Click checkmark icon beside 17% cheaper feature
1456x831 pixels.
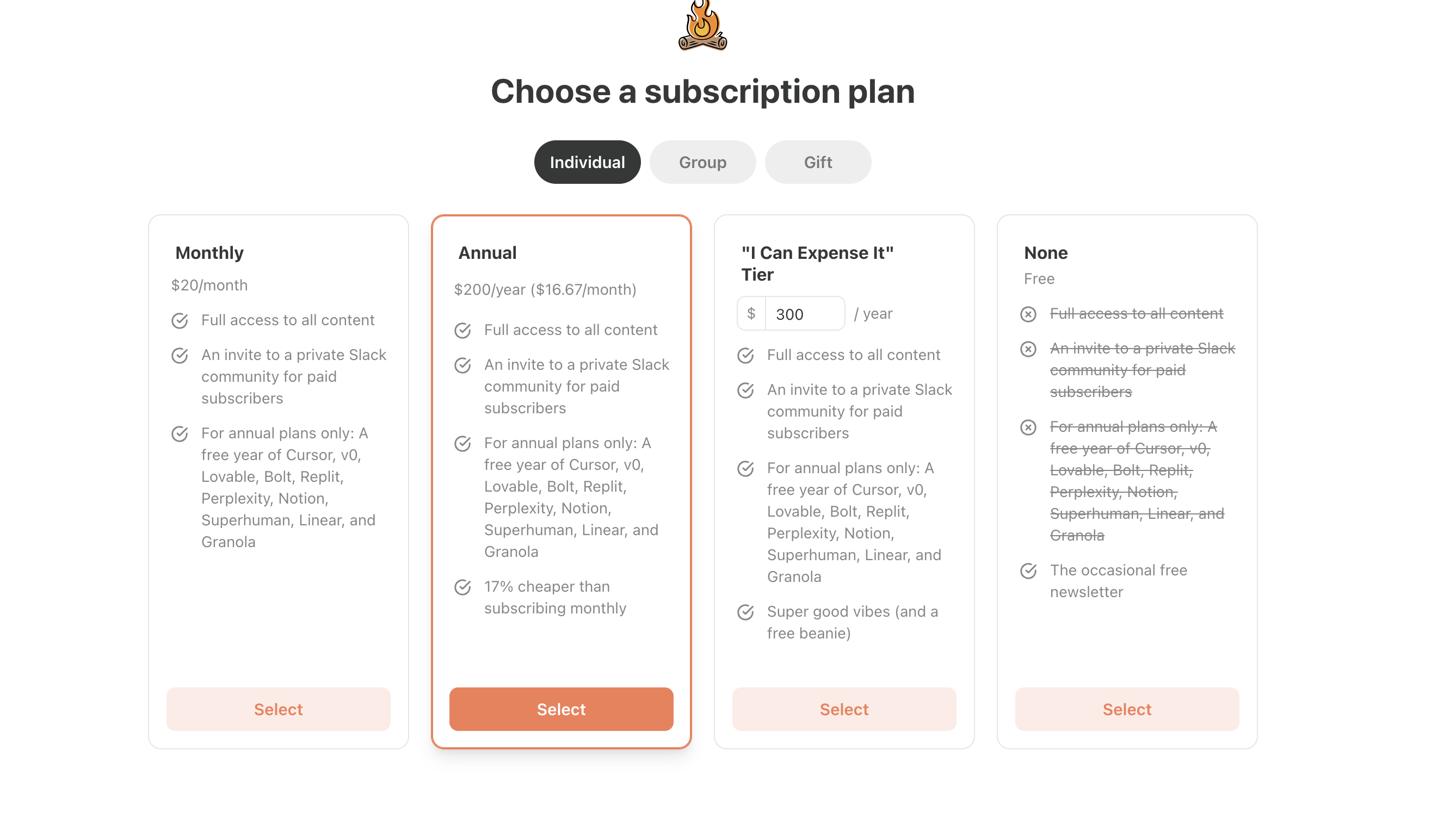click(462, 587)
